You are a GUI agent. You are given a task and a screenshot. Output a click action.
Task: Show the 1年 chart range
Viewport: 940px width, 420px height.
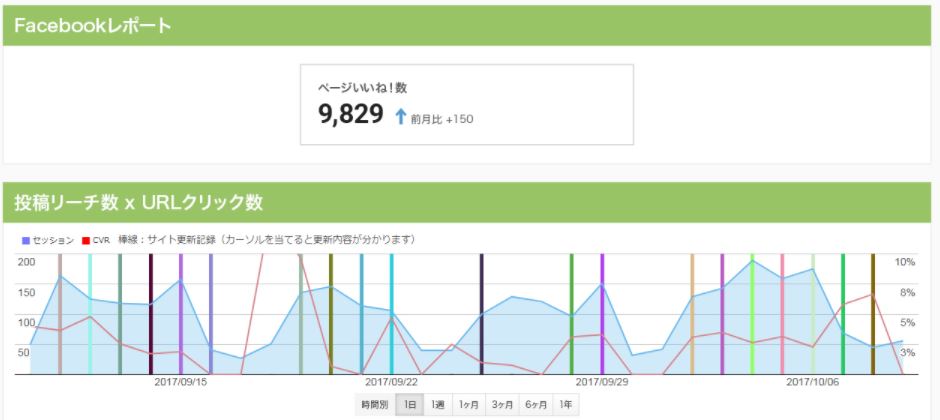click(x=565, y=405)
